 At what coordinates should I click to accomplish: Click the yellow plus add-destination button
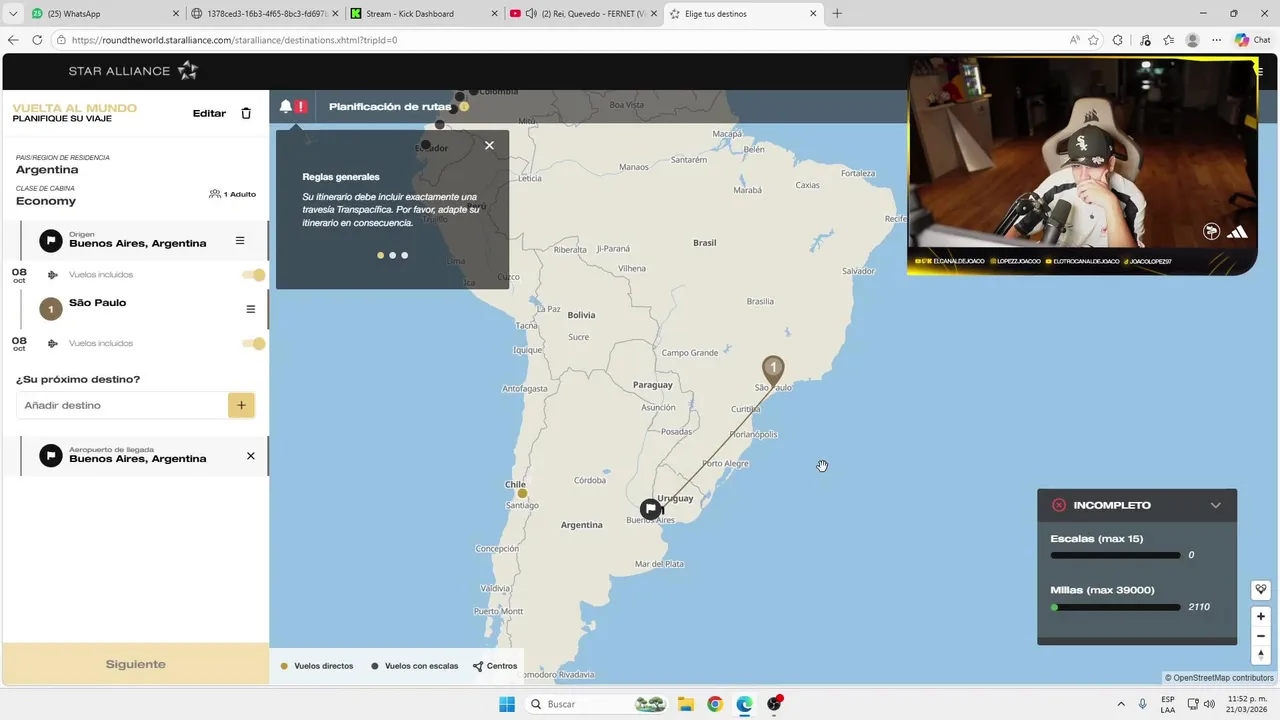[241, 405]
